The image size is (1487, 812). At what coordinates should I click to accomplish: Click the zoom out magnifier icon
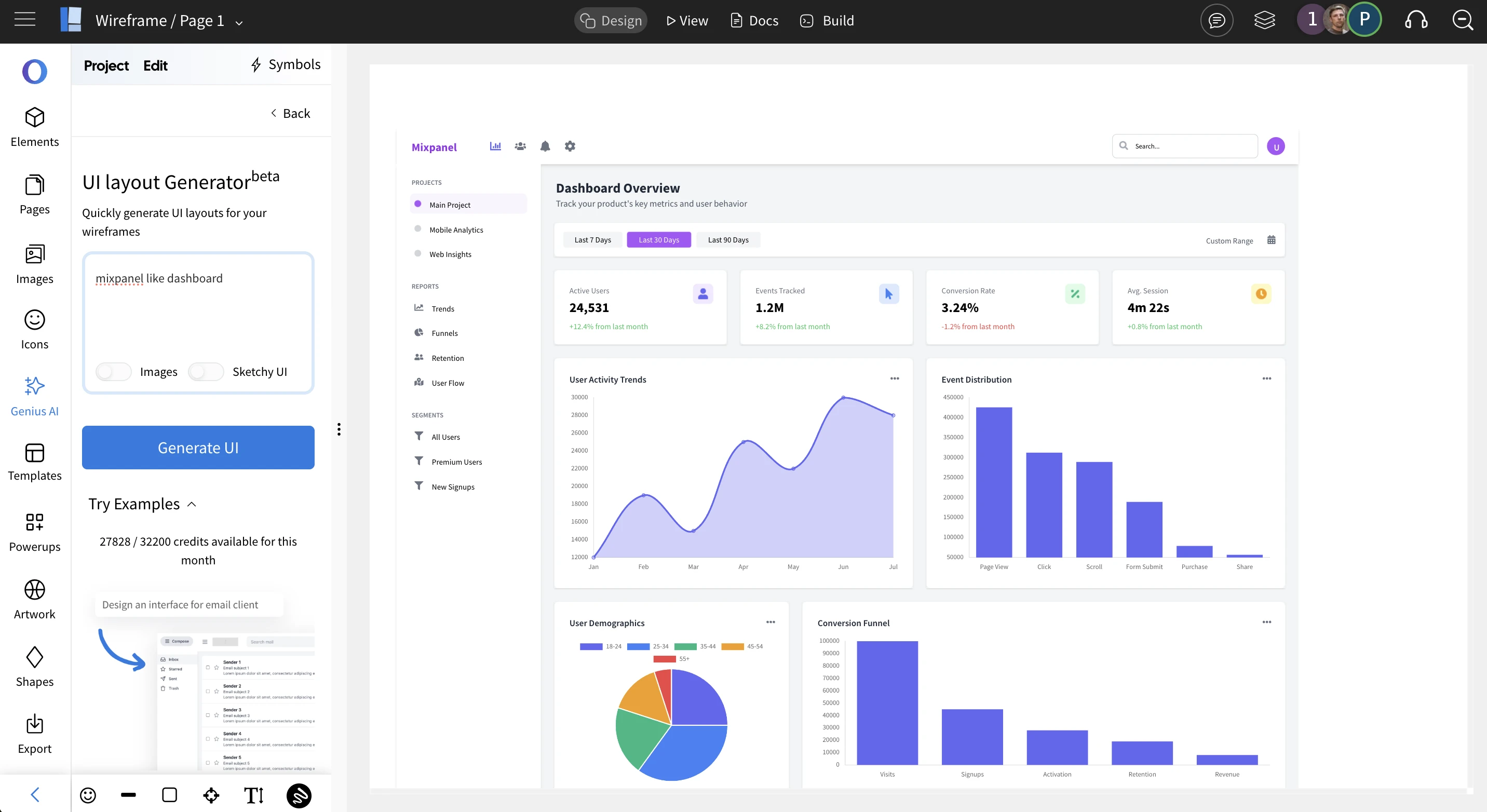pos(1463,21)
